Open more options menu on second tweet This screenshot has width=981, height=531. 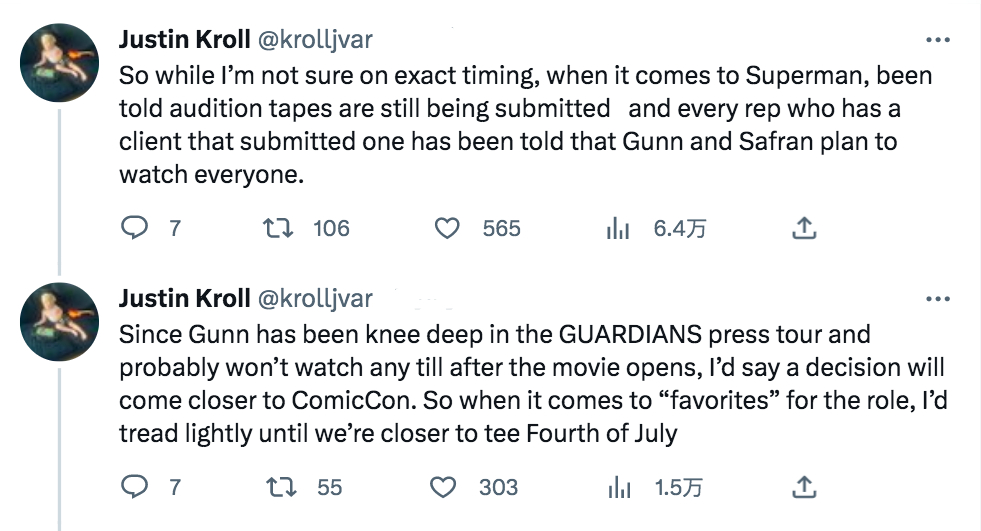tap(937, 299)
